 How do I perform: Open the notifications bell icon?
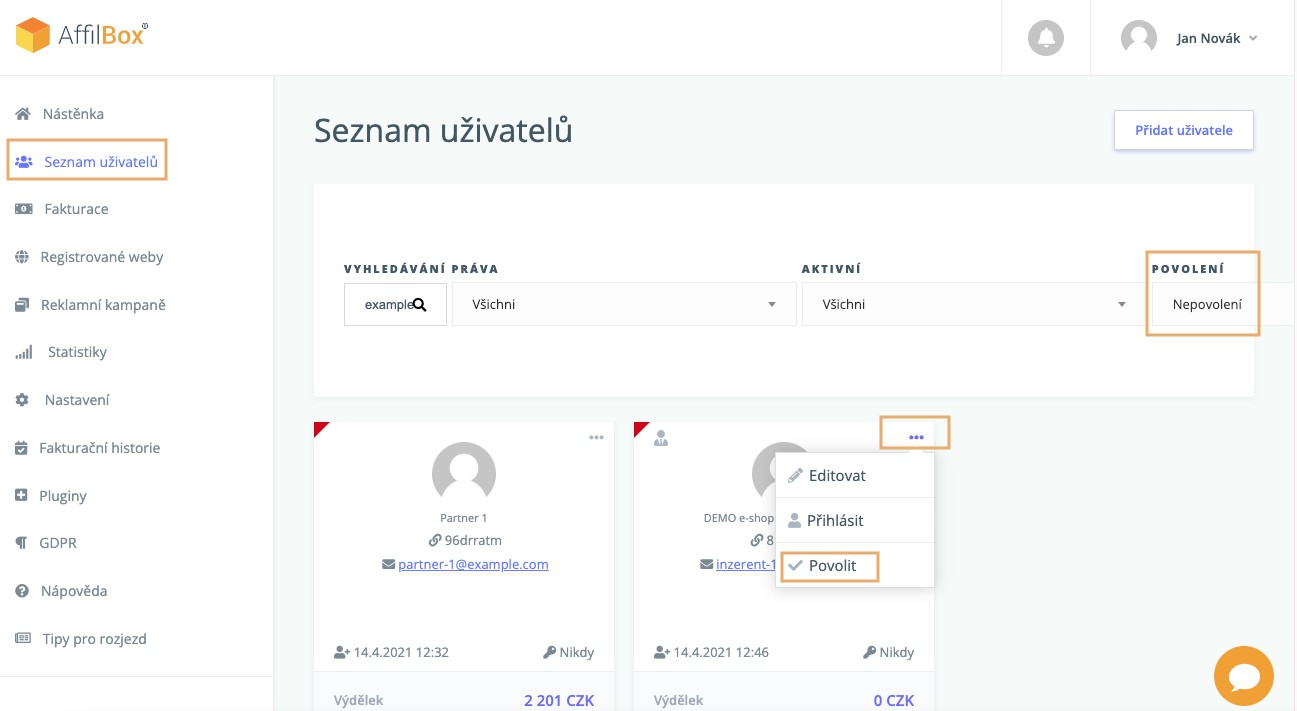[x=1046, y=38]
